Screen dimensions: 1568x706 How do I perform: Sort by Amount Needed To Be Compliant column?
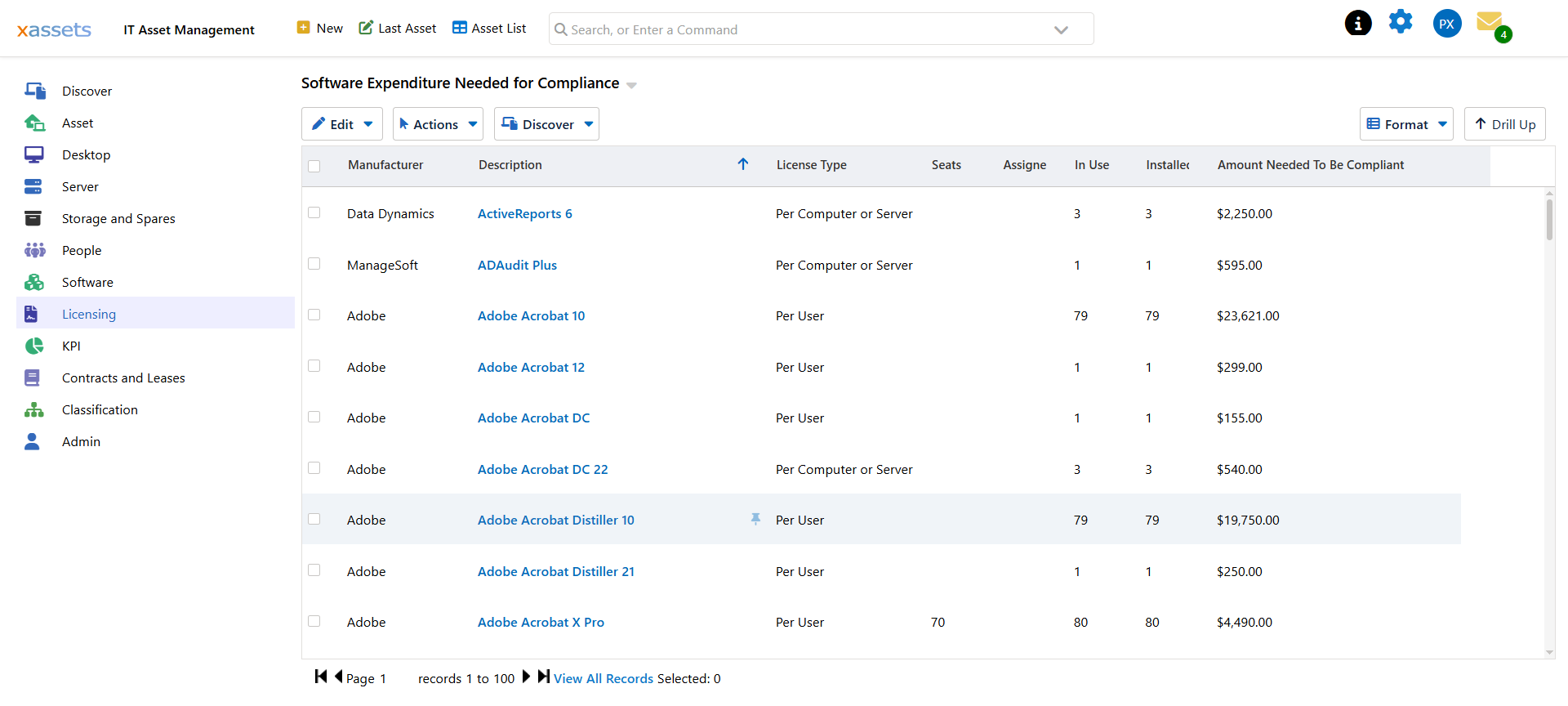[1311, 164]
